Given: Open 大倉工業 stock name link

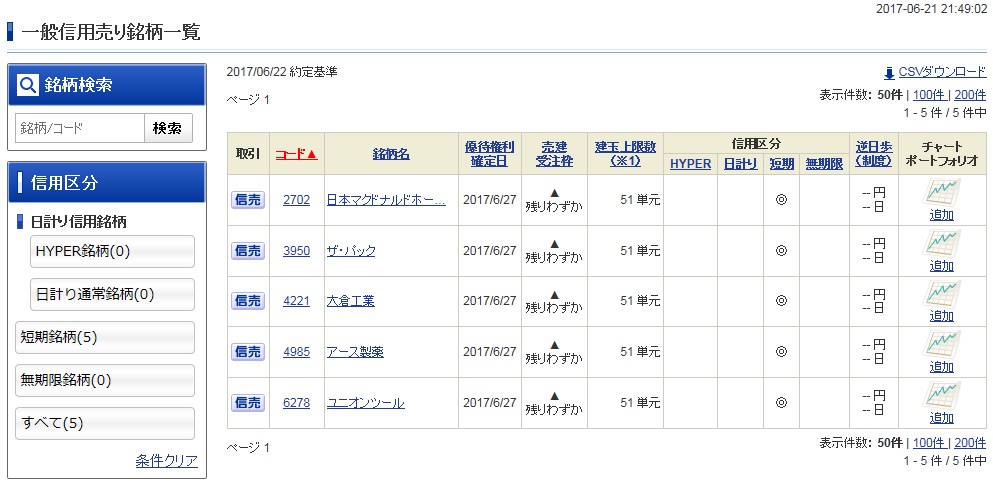Looking at the screenshot, I should (351, 301).
